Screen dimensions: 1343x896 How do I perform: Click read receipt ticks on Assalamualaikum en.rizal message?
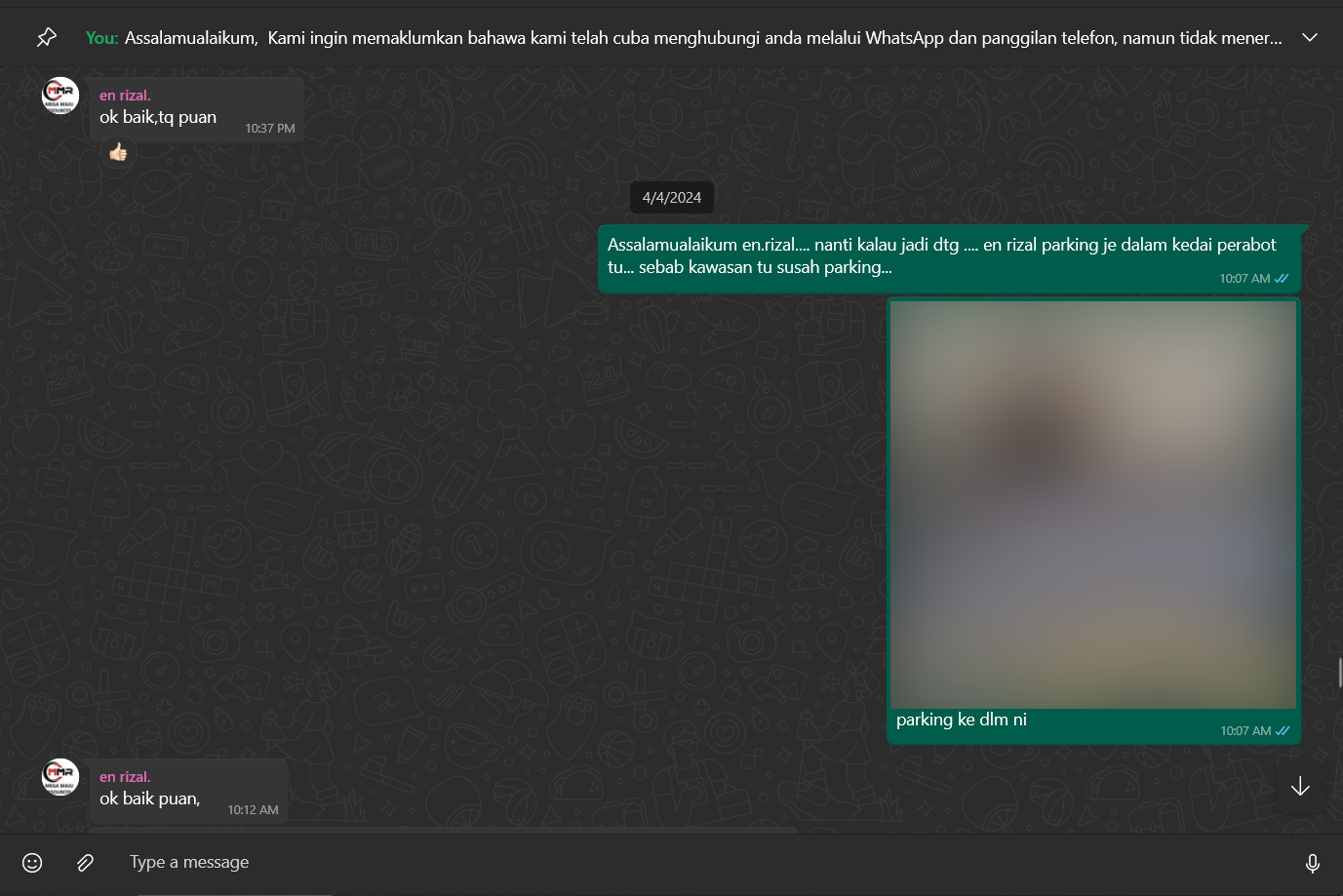(x=1282, y=279)
